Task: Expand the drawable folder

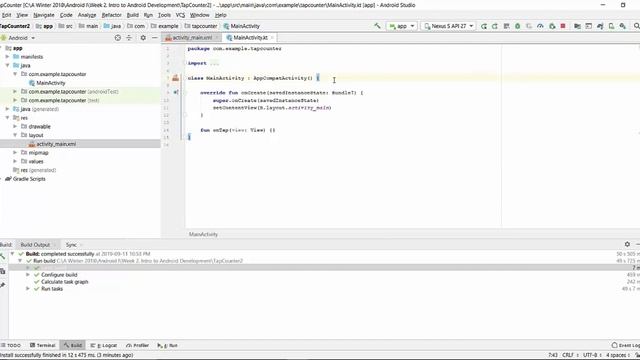Action: pos(15,127)
